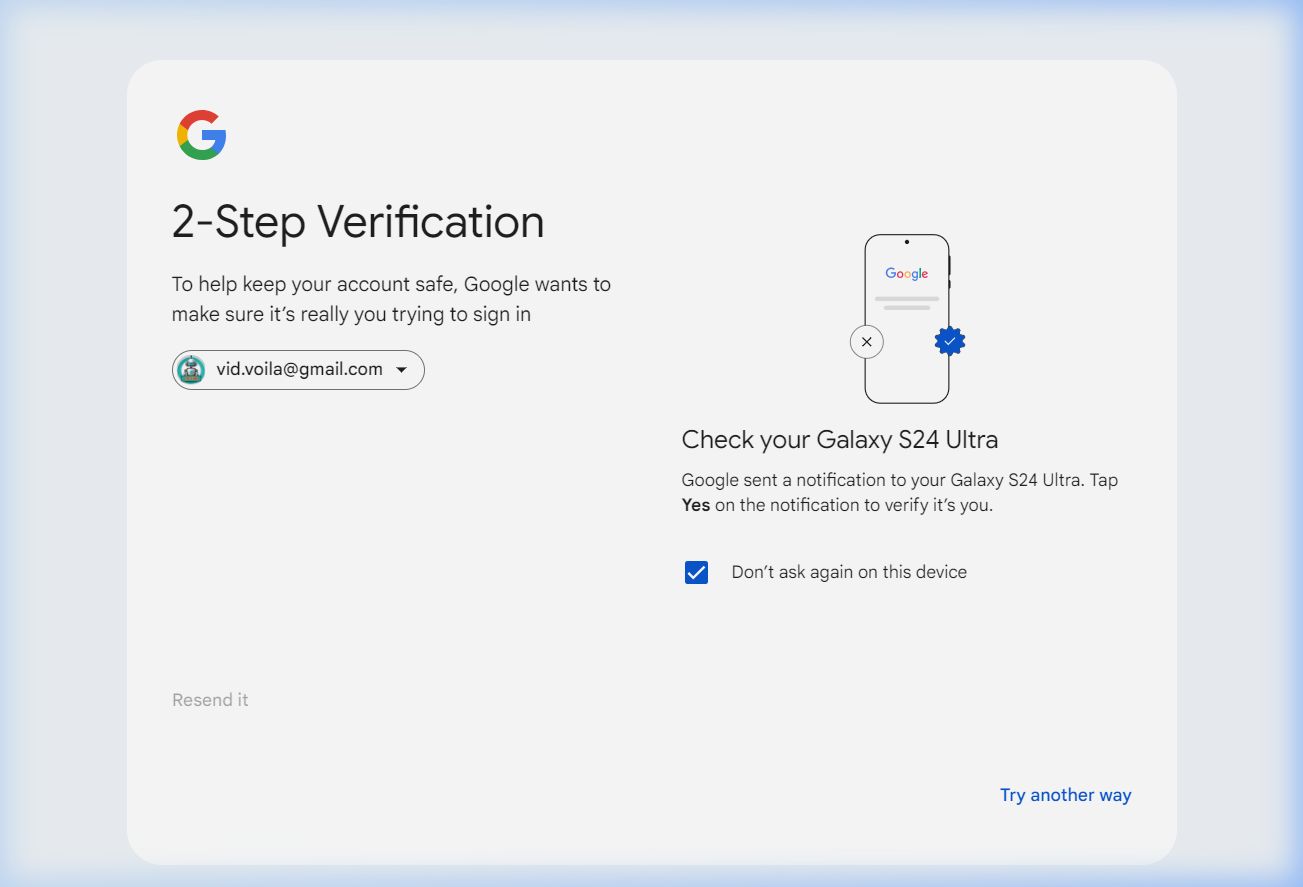This screenshot has width=1303, height=887.
Task: Click the account avatar picture
Action: (x=191, y=370)
